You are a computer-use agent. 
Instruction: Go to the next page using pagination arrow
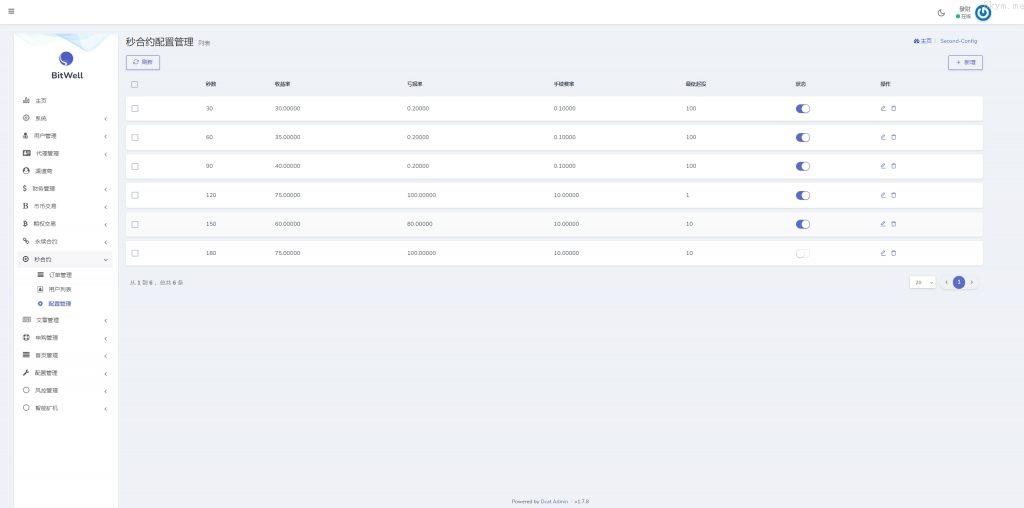point(972,283)
